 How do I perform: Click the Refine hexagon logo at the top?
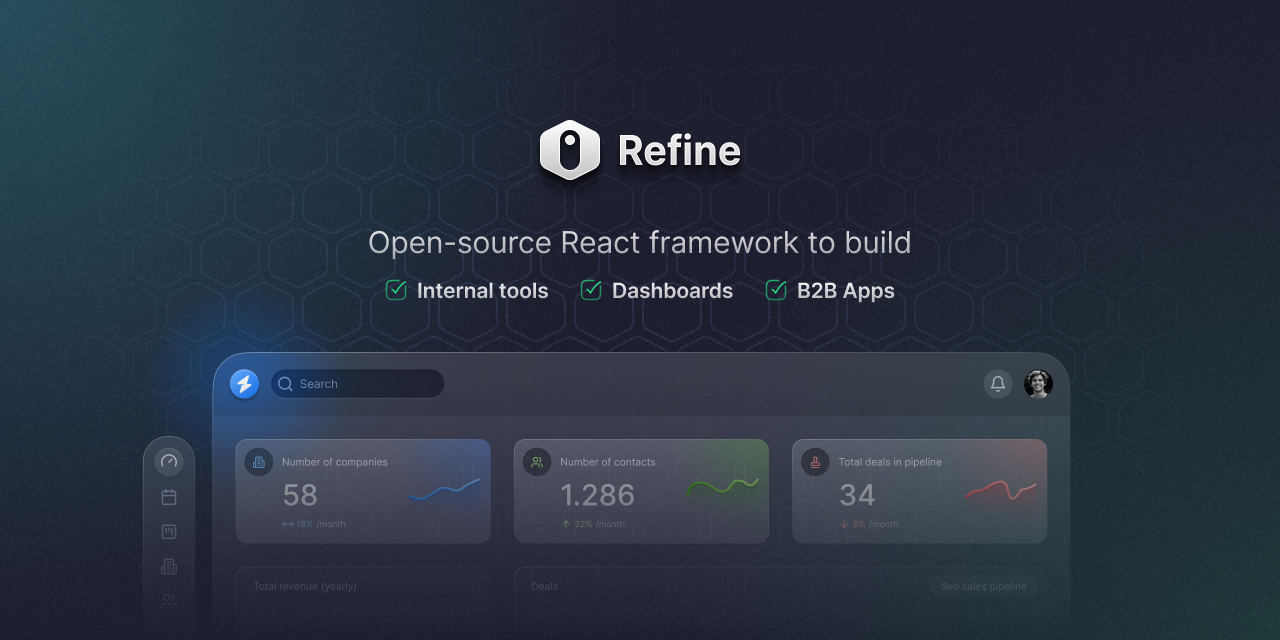pos(570,151)
